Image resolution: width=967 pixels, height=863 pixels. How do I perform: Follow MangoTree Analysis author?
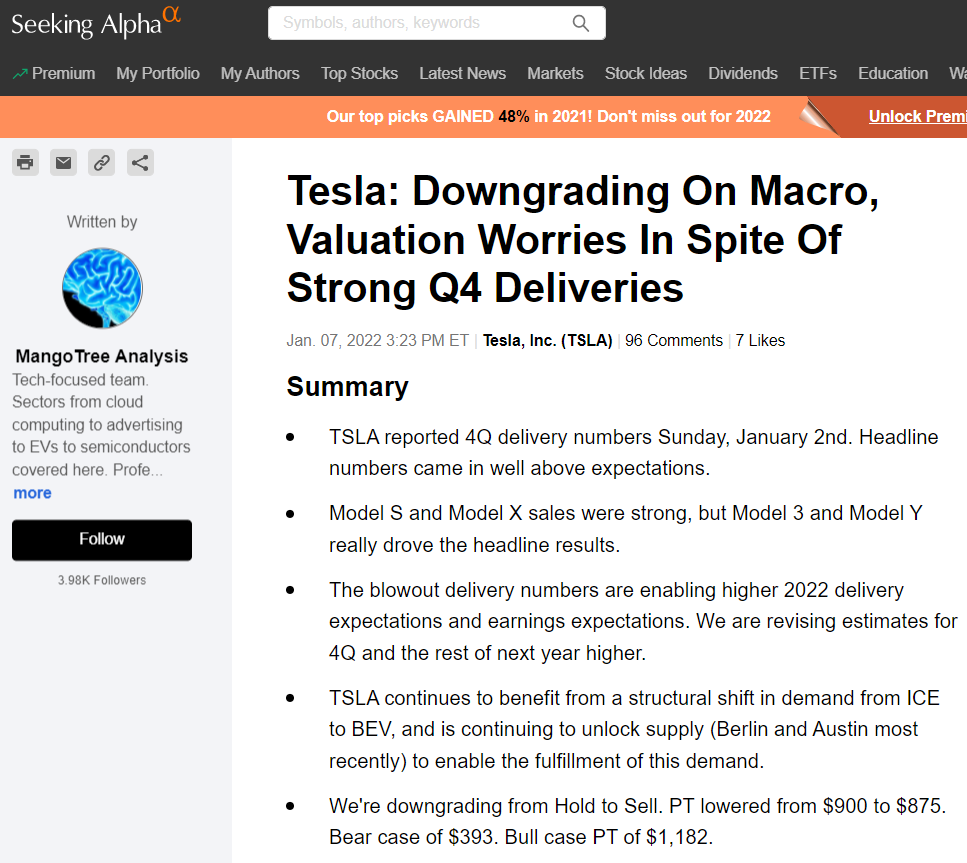click(x=102, y=540)
